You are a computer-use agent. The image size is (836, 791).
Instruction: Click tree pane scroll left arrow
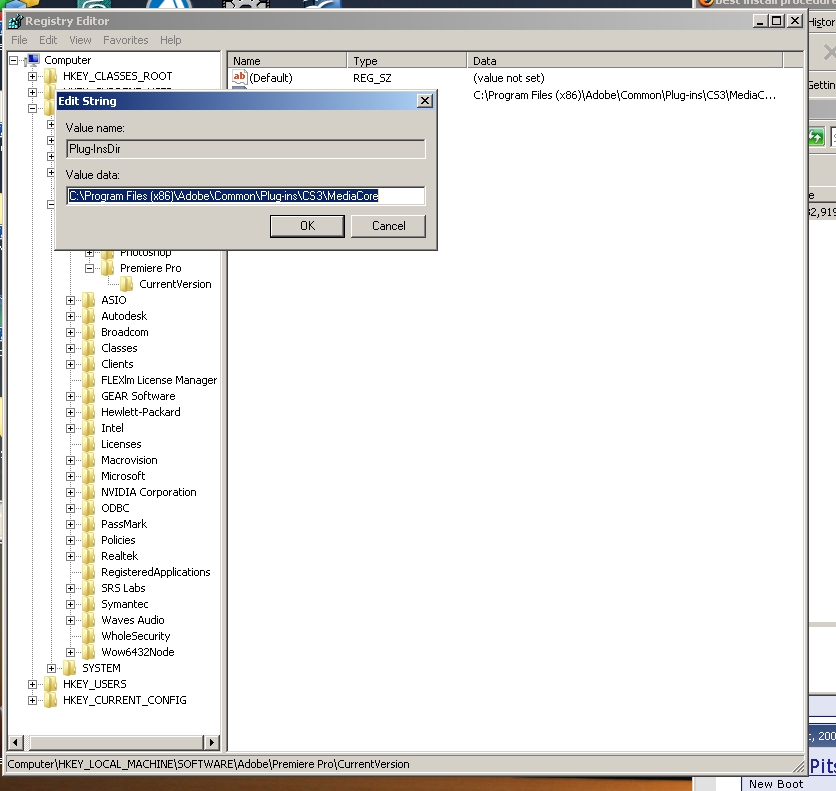pyautogui.click(x=15, y=742)
